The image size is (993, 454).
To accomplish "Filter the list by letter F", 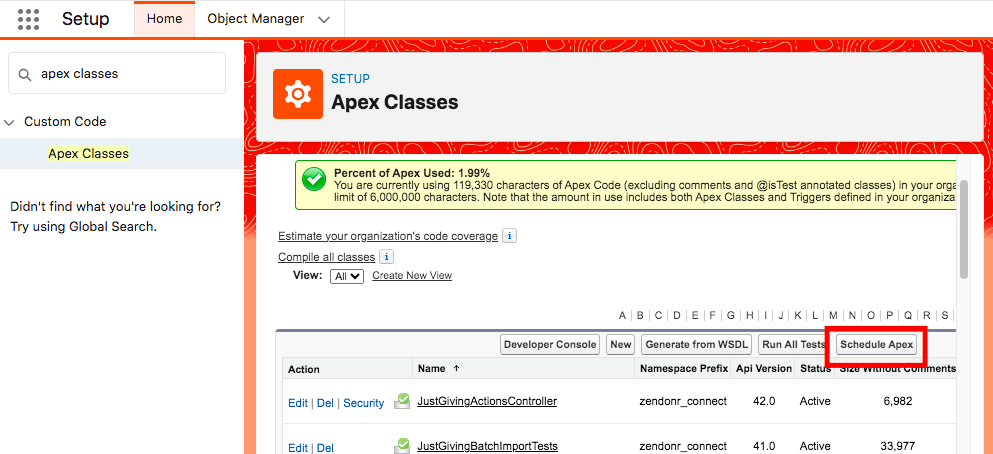I will click(x=712, y=315).
